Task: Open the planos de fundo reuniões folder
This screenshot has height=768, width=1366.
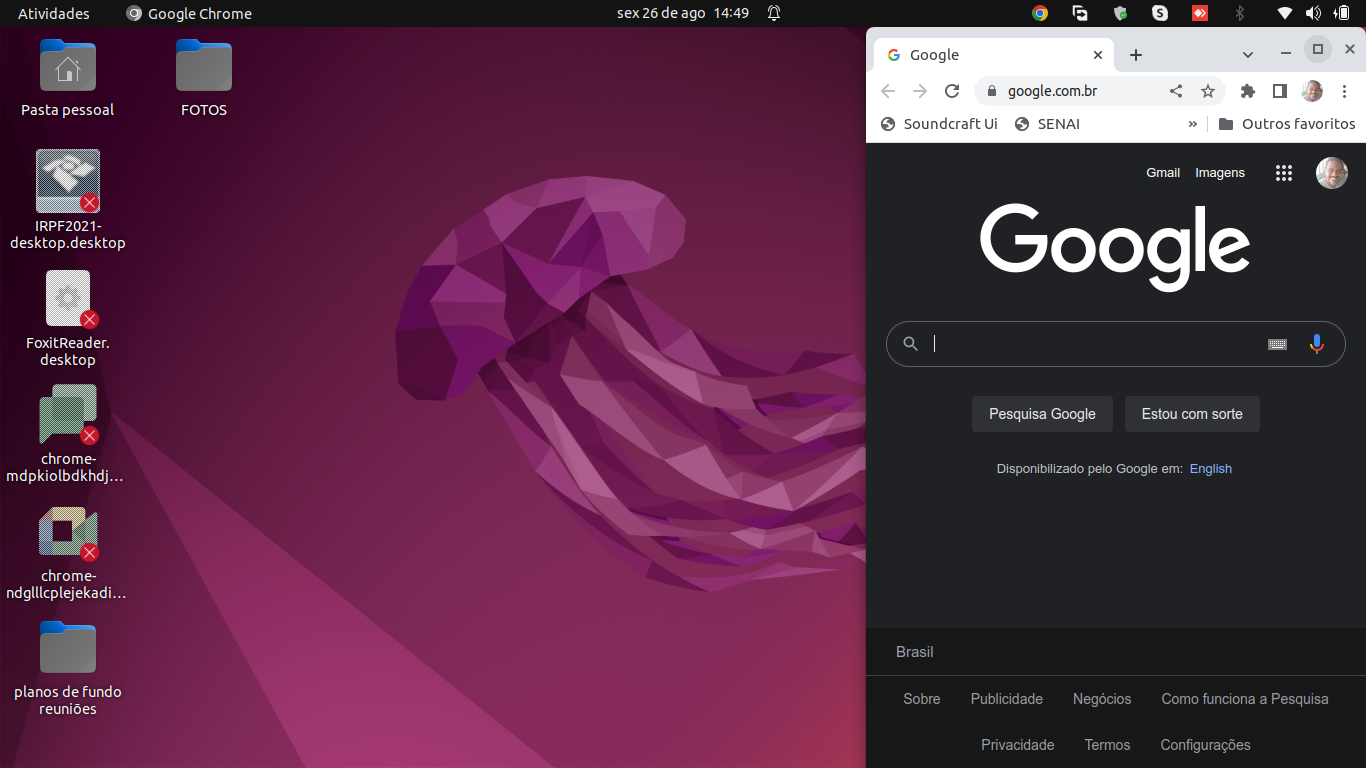Action: (x=68, y=668)
